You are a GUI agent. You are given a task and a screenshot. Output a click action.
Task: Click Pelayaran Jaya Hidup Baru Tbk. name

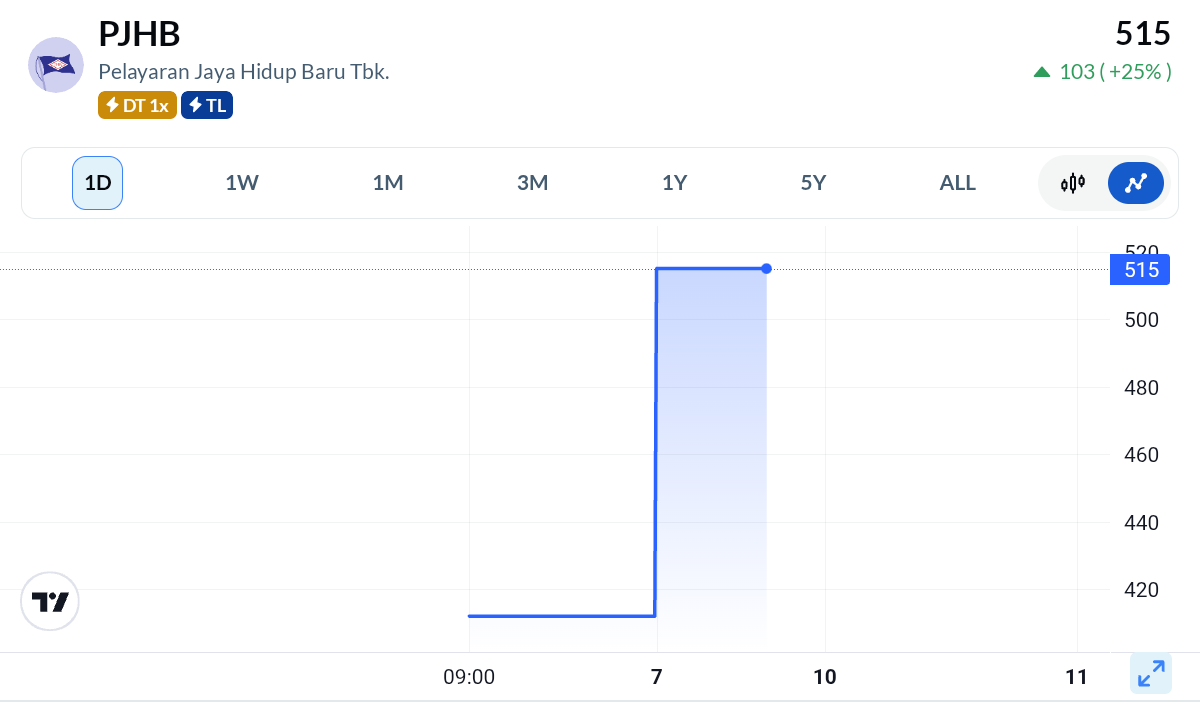click(x=244, y=72)
